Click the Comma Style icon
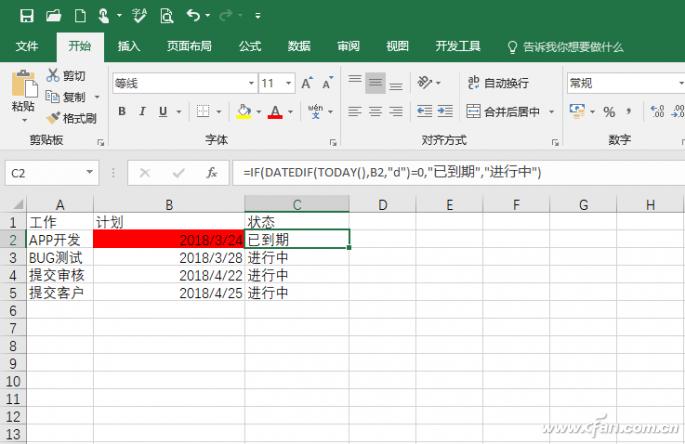 (629, 111)
